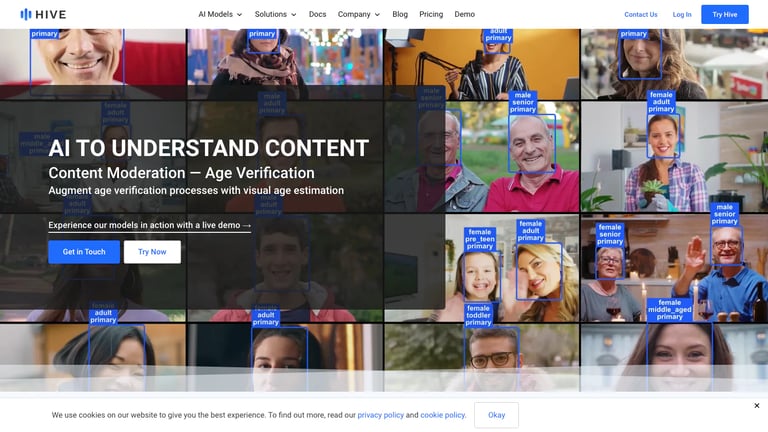
Task: Click the 'female senior primary' label
Action: click(x=610, y=234)
